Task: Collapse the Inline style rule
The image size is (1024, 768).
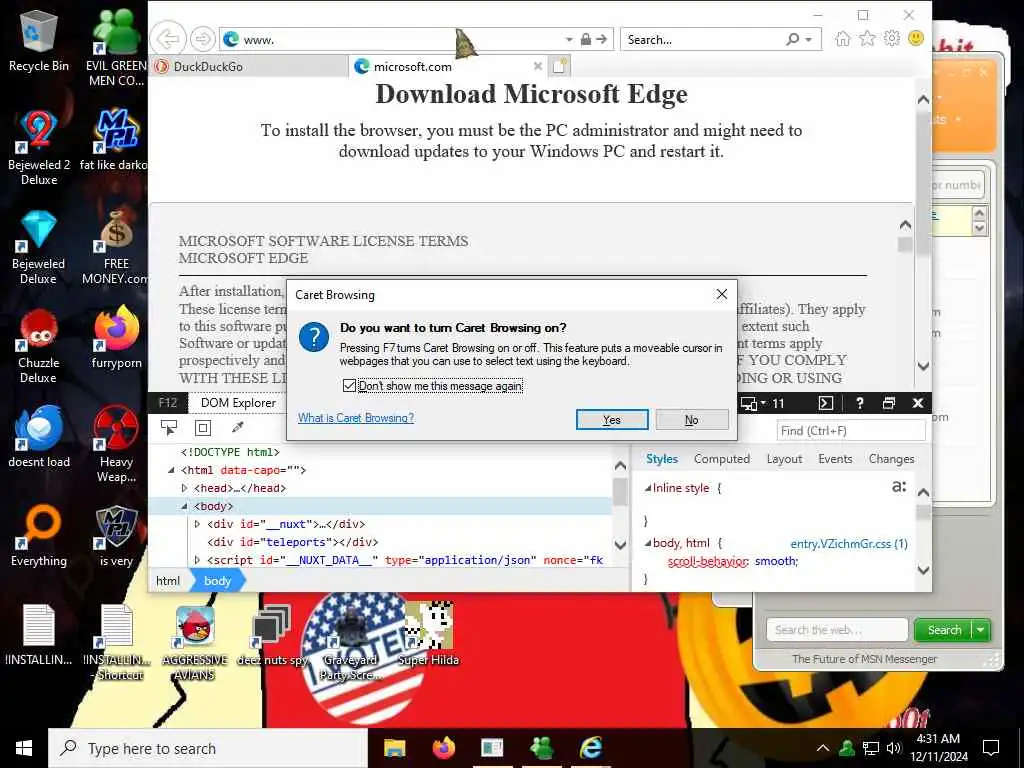Action: pyautogui.click(x=648, y=488)
